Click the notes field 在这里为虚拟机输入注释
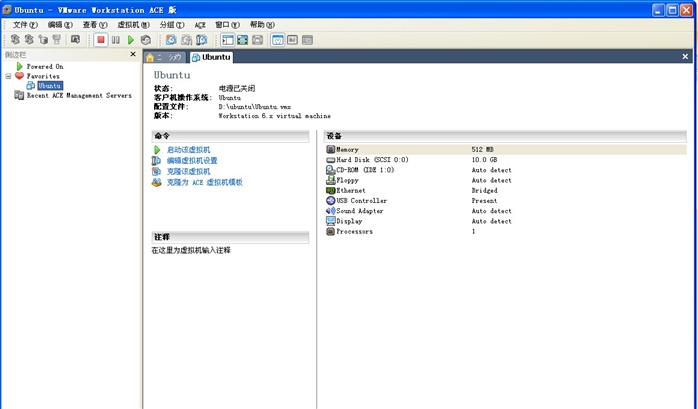The width and height of the screenshot is (698, 409). click(x=191, y=251)
